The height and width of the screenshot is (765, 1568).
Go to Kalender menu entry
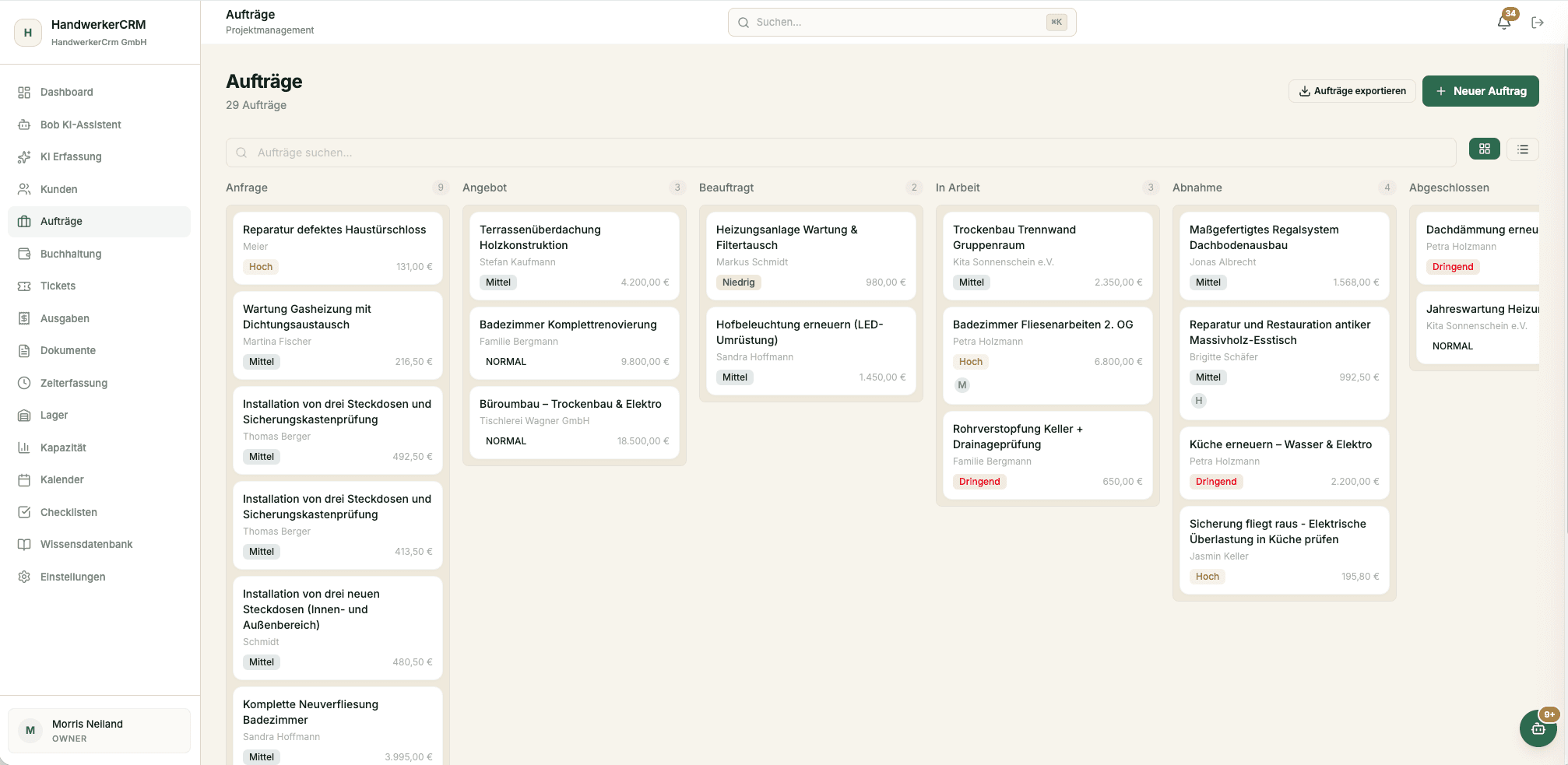99,480
